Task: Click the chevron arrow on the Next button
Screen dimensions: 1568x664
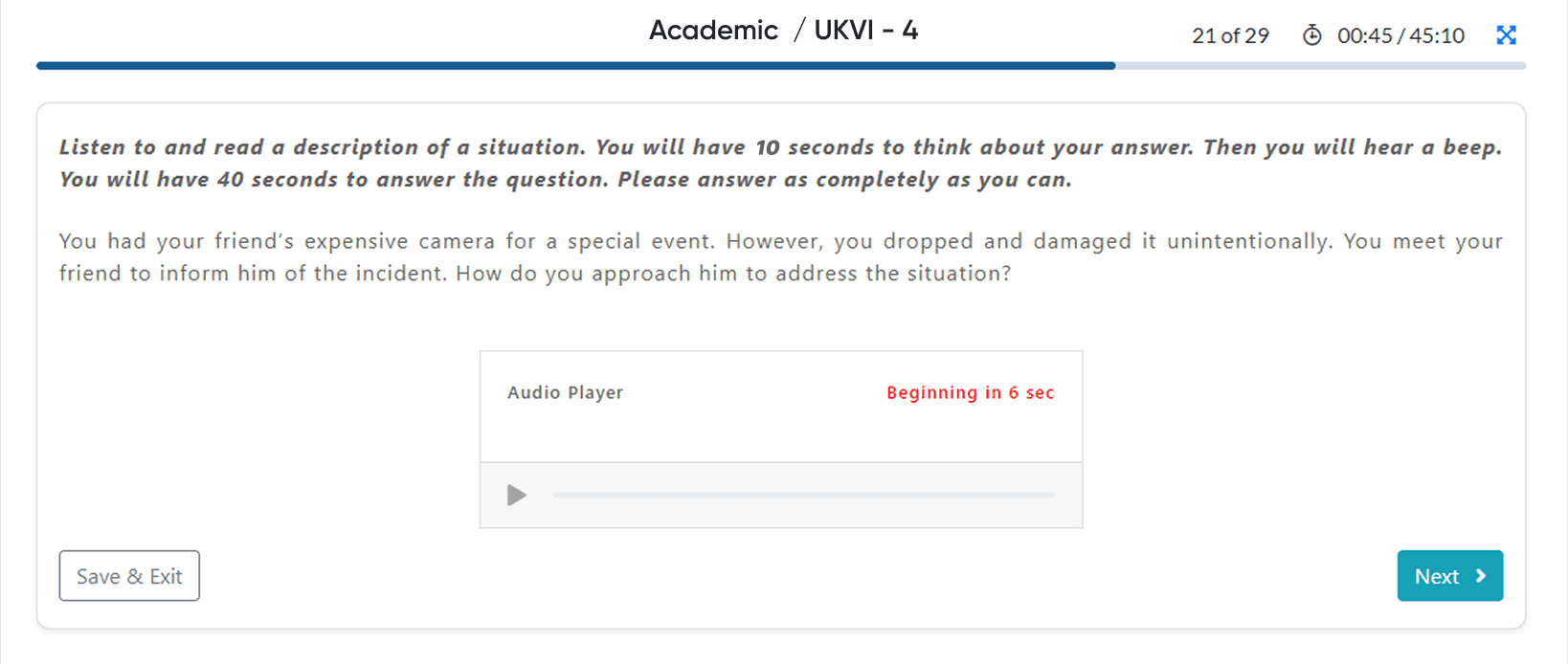Action: click(x=1481, y=576)
